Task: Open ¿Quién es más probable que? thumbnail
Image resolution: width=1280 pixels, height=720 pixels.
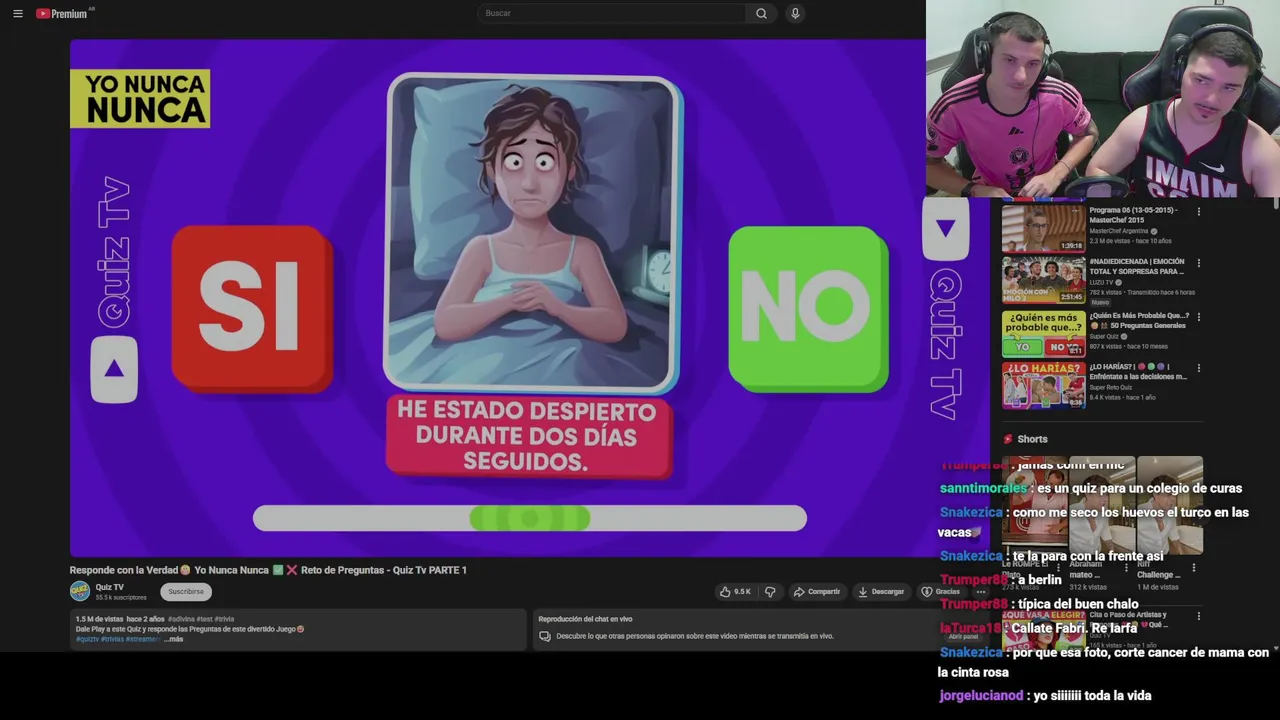Action: click(1043, 333)
